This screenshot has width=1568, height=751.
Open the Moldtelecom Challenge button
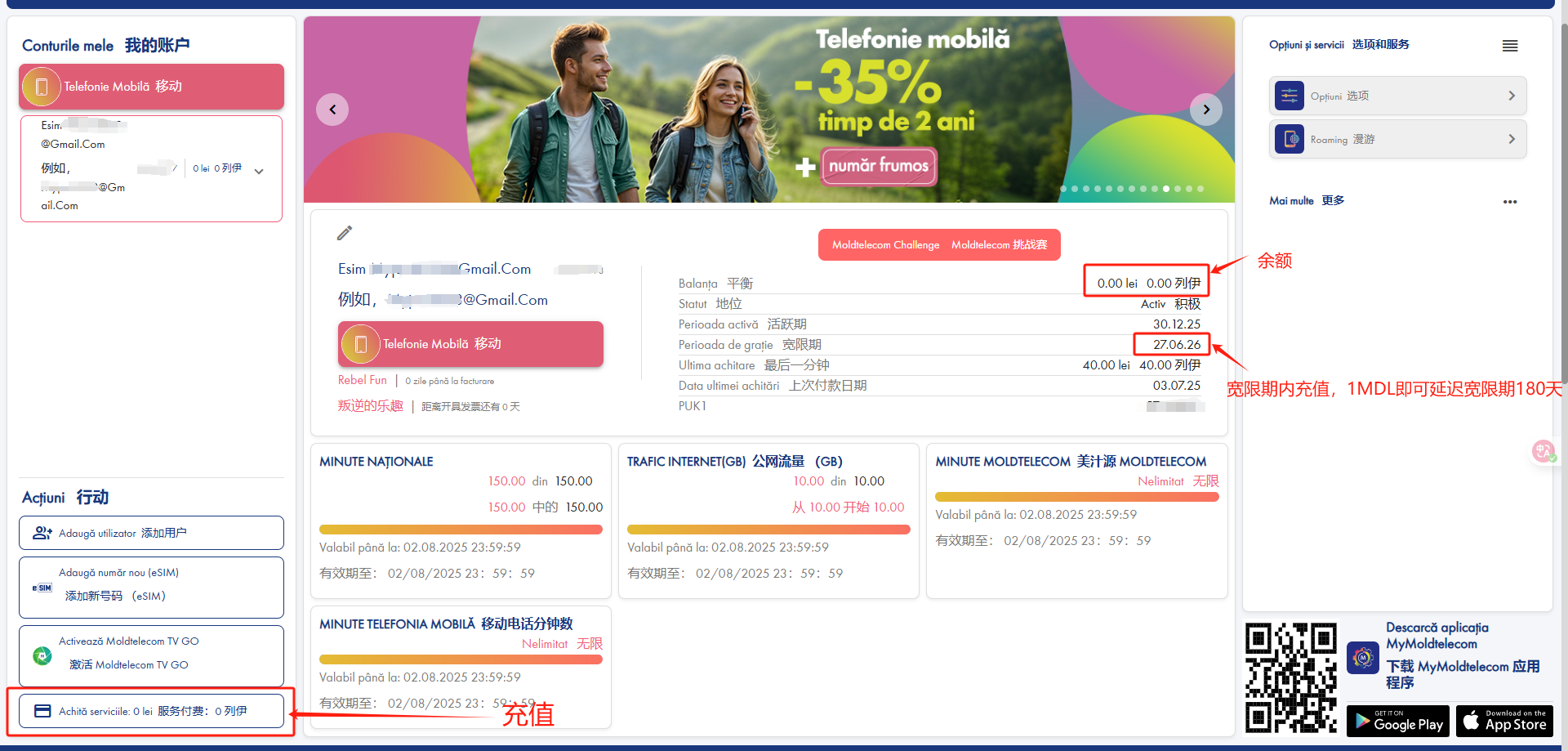click(x=939, y=245)
